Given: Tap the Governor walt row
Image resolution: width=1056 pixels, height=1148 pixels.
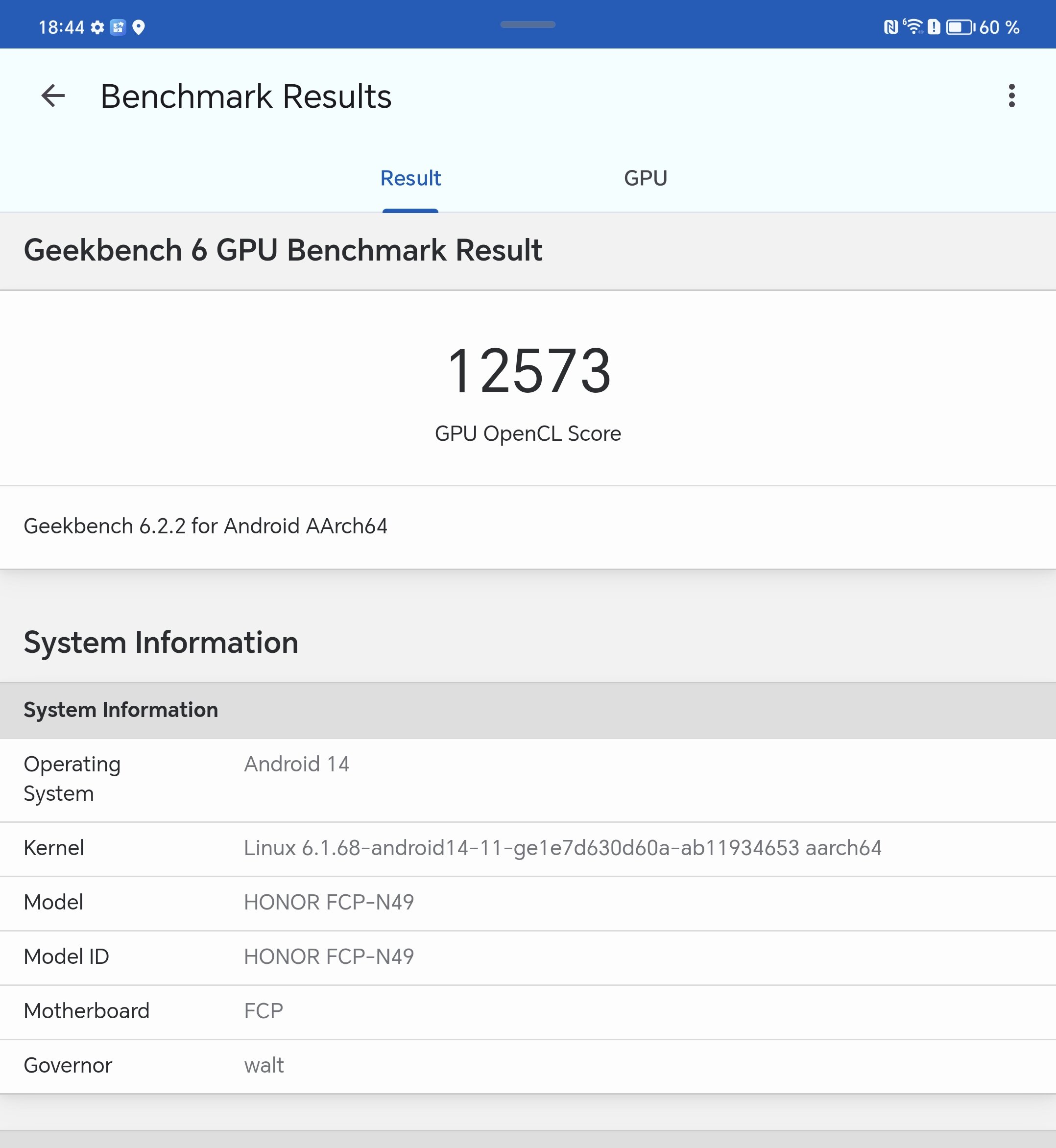Looking at the screenshot, I should 264,1065.
